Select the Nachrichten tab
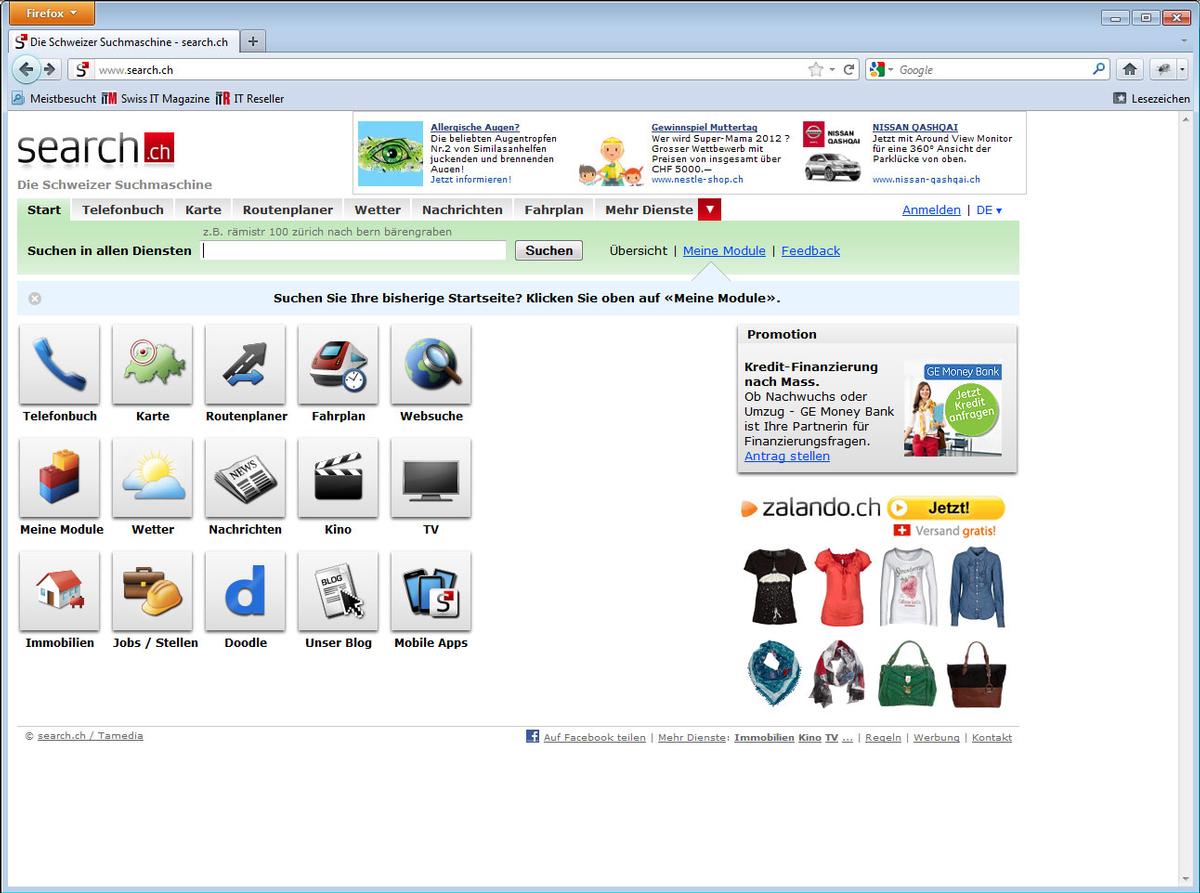The height and width of the screenshot is (893, 1200). [x=462, y=210]
